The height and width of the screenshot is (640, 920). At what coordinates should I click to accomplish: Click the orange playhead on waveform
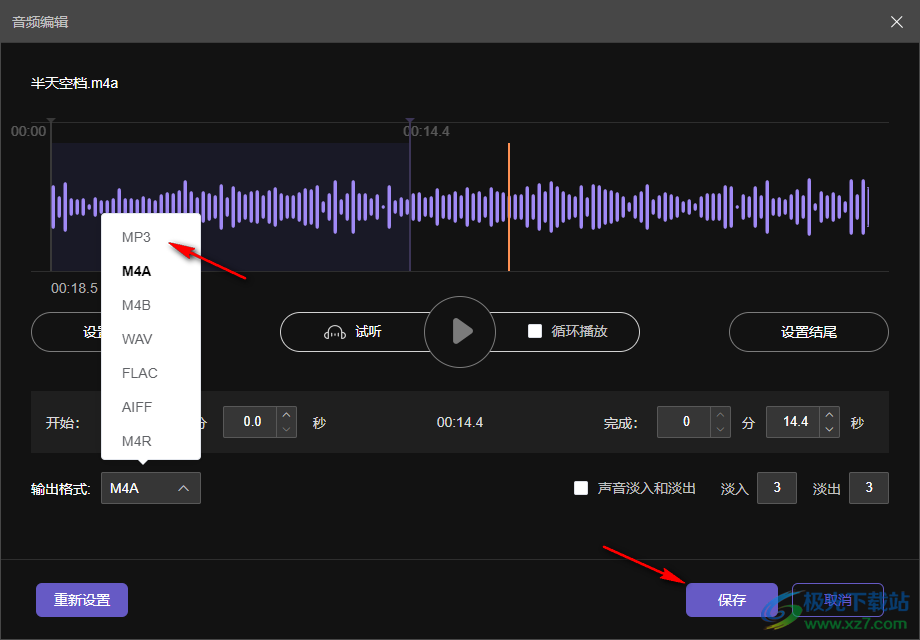tap(509, 205)
